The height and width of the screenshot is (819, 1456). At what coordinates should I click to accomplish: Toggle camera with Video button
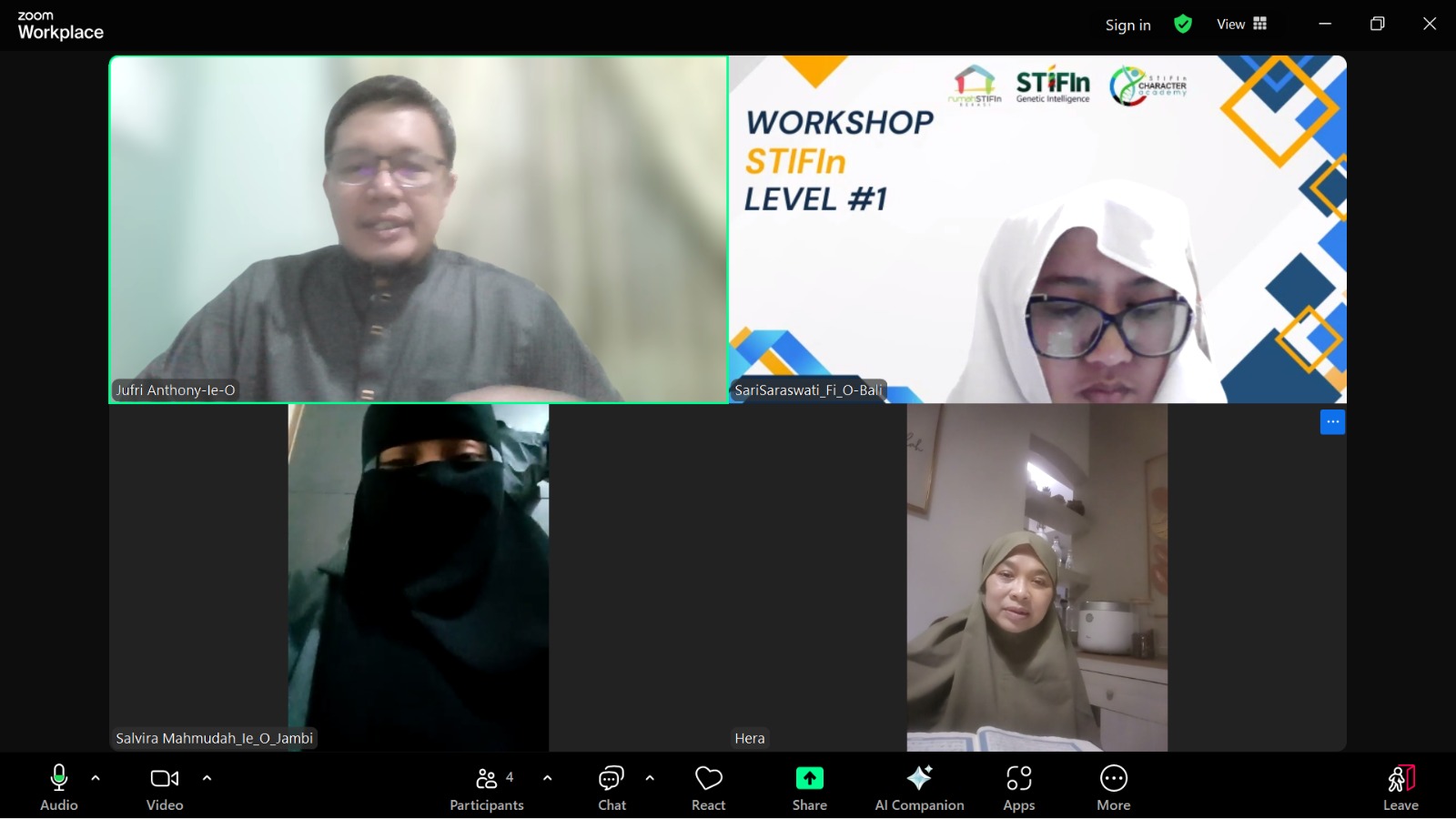[165, 788]
